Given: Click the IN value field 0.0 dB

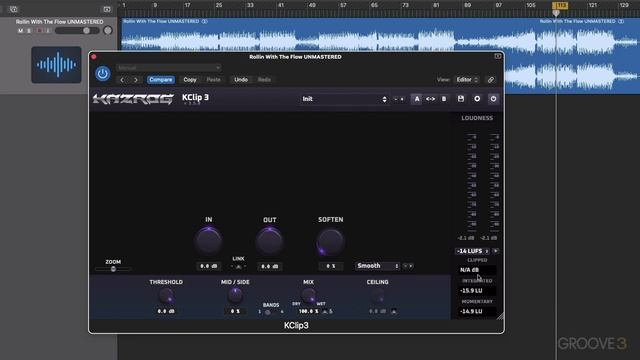Looking at the screenshot, I should (x=209, y=266).
